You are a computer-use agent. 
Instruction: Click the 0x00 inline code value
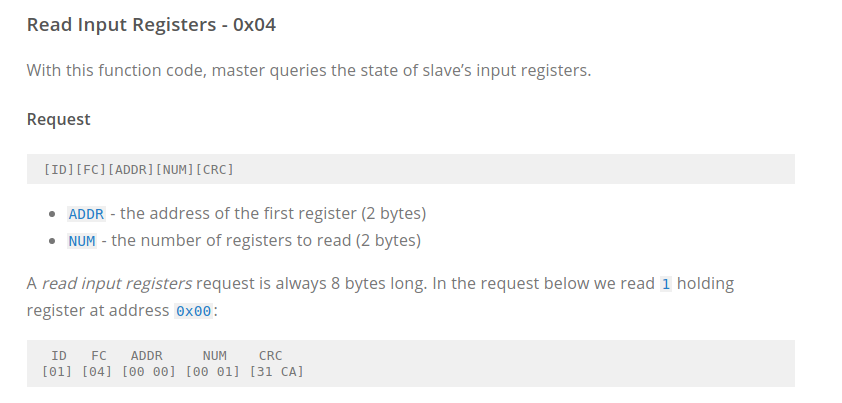(x=194, y=311)
